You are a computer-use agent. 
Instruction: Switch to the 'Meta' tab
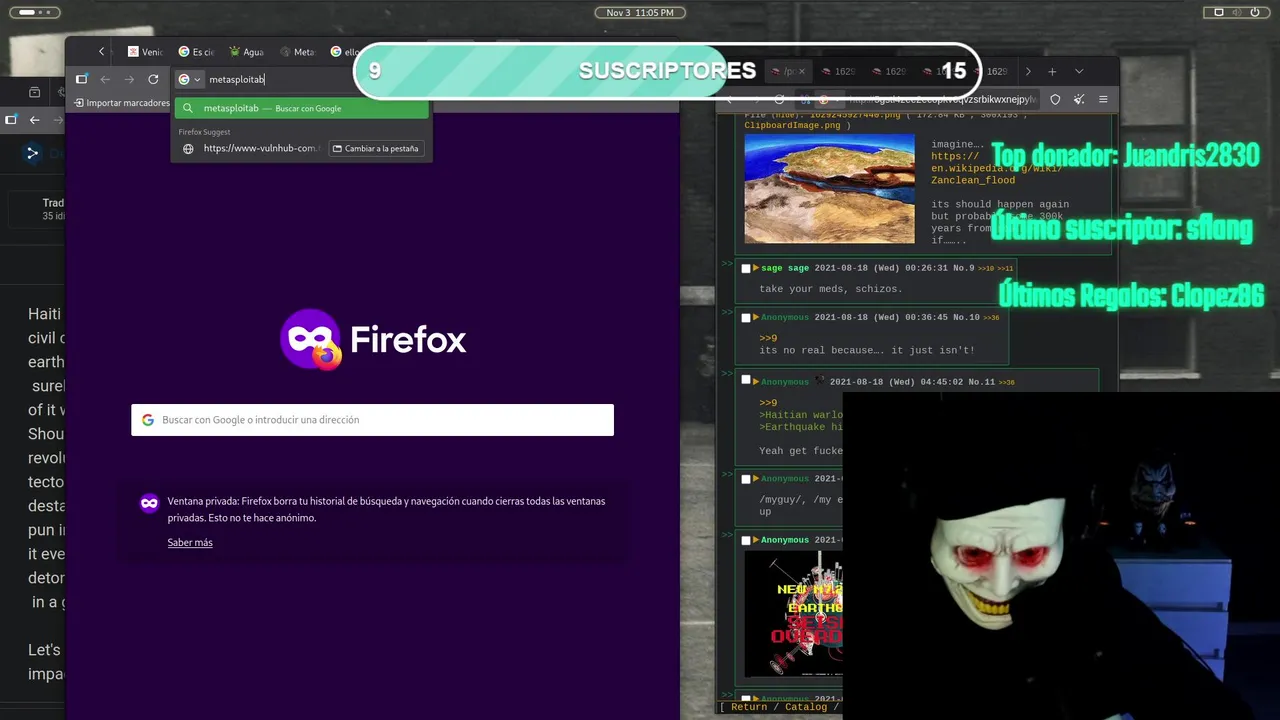pos(297,52)
